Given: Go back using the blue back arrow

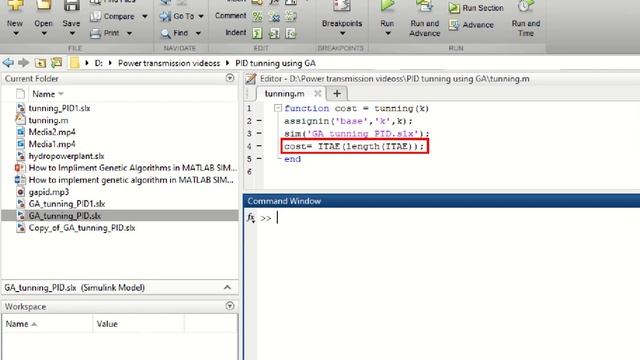Looking at the screenshot, I should (8, 63).
